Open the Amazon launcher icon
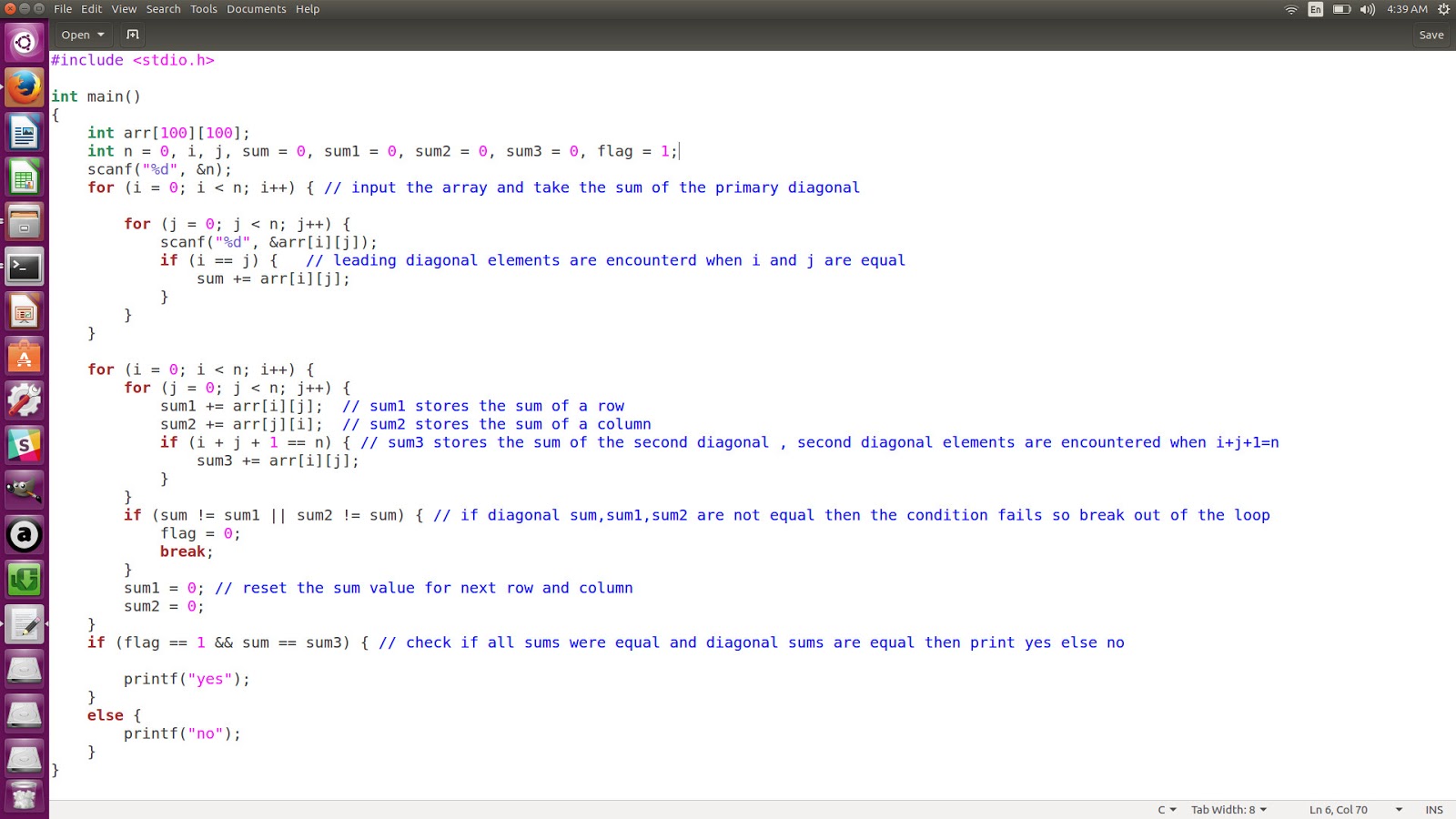The image size is (1456, 819). 25,534
